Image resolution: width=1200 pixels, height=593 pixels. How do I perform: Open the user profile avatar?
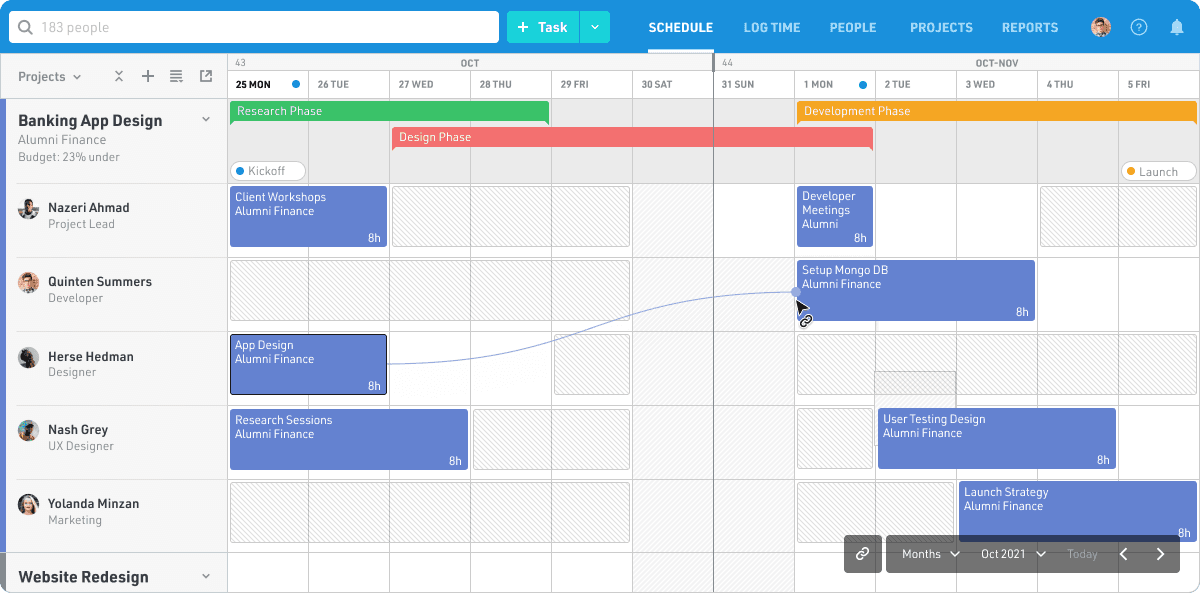(1101, 28)
